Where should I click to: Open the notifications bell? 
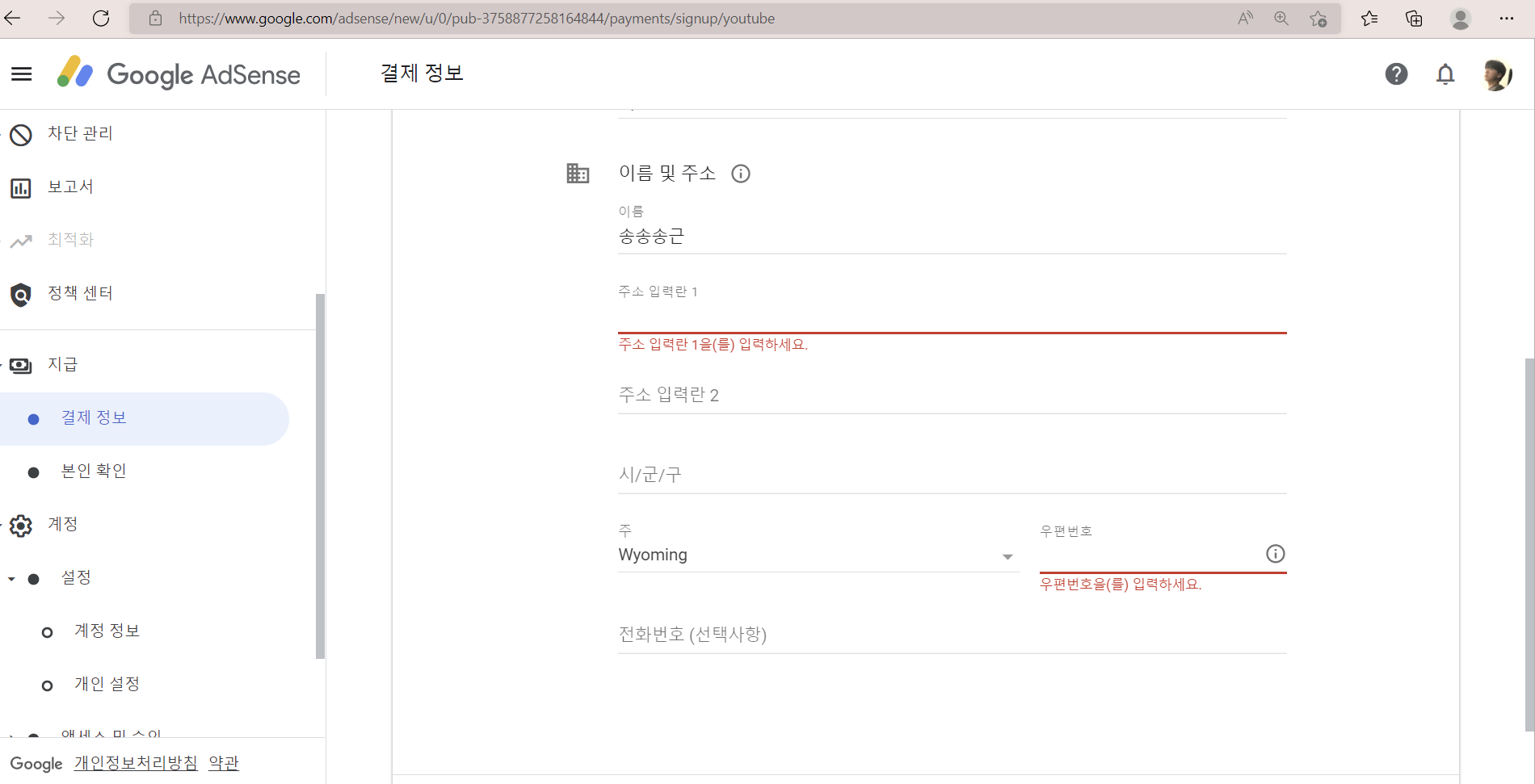tap(1445, 73)
